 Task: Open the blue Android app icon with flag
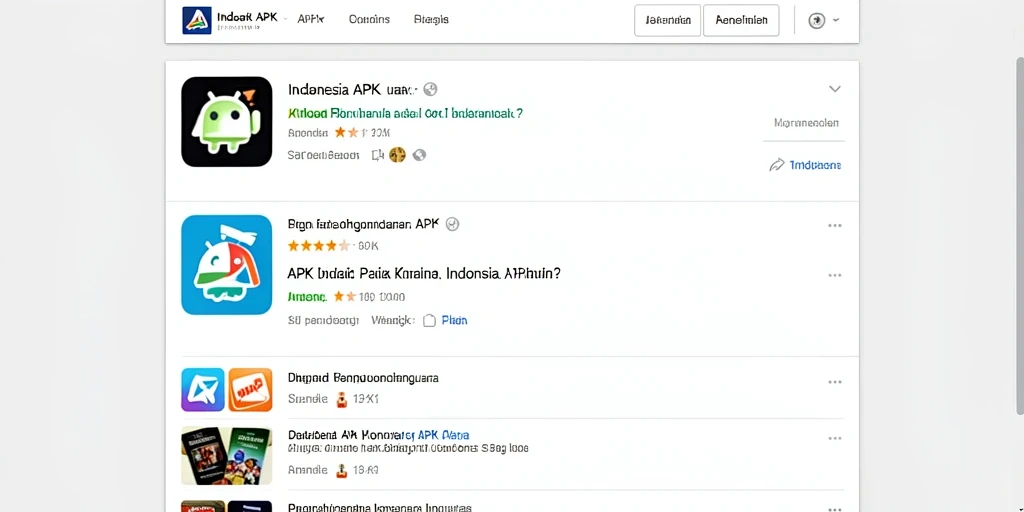(x=227, y=264)
